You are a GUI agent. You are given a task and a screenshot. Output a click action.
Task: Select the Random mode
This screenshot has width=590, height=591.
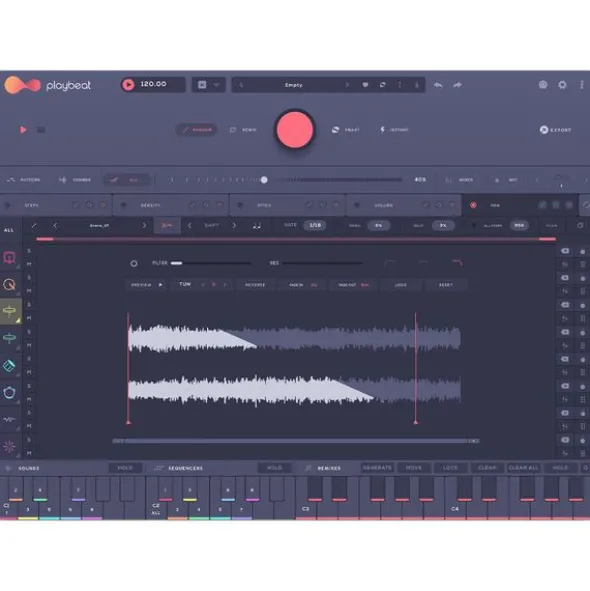tap(196, 130)
